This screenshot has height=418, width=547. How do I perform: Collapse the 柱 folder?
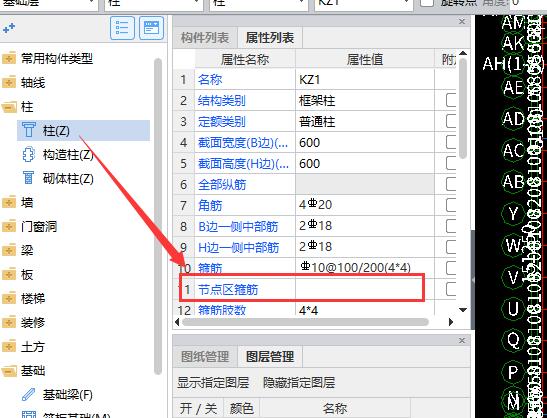9,107
